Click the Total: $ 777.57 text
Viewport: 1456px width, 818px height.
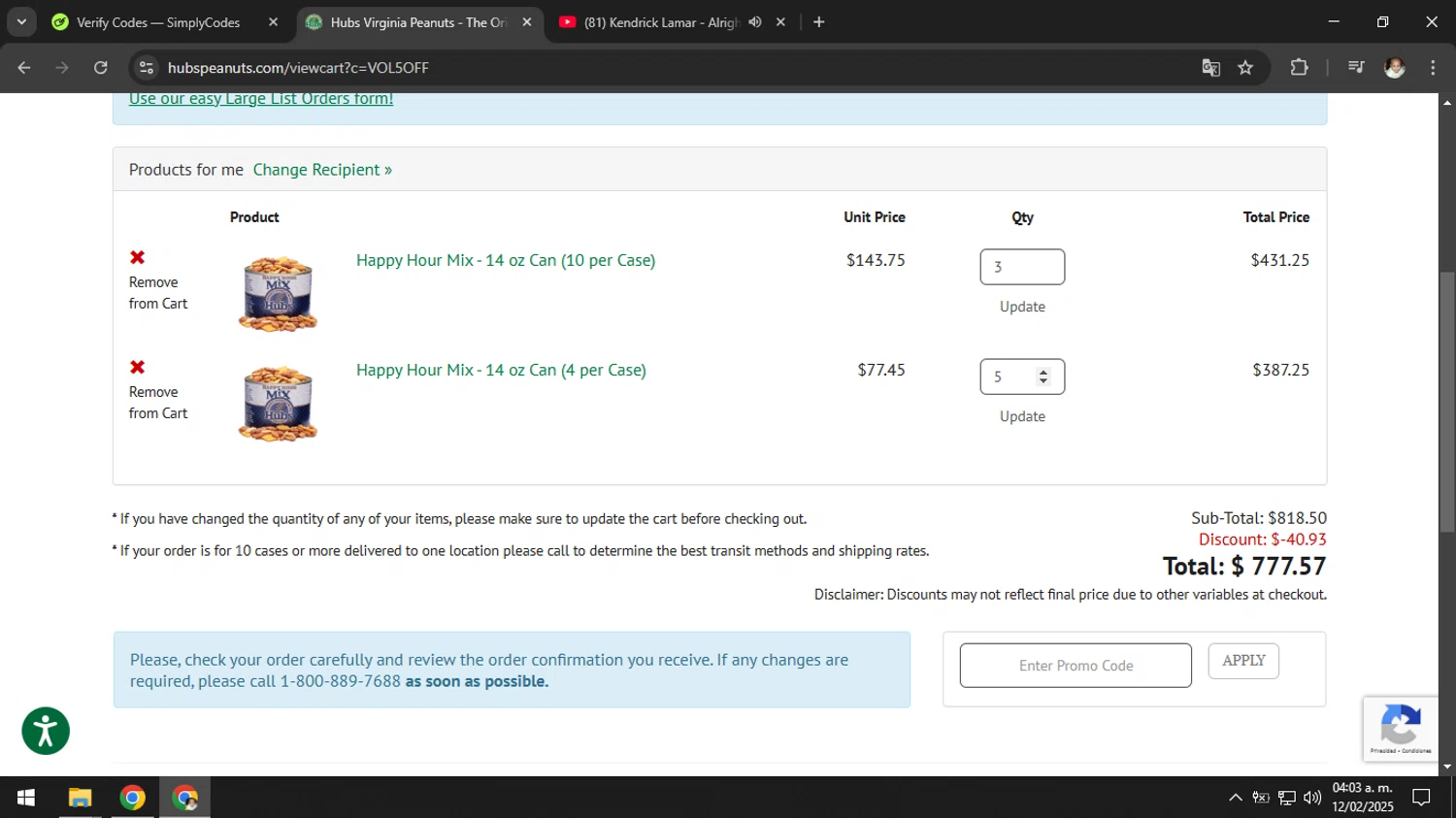1244,566
